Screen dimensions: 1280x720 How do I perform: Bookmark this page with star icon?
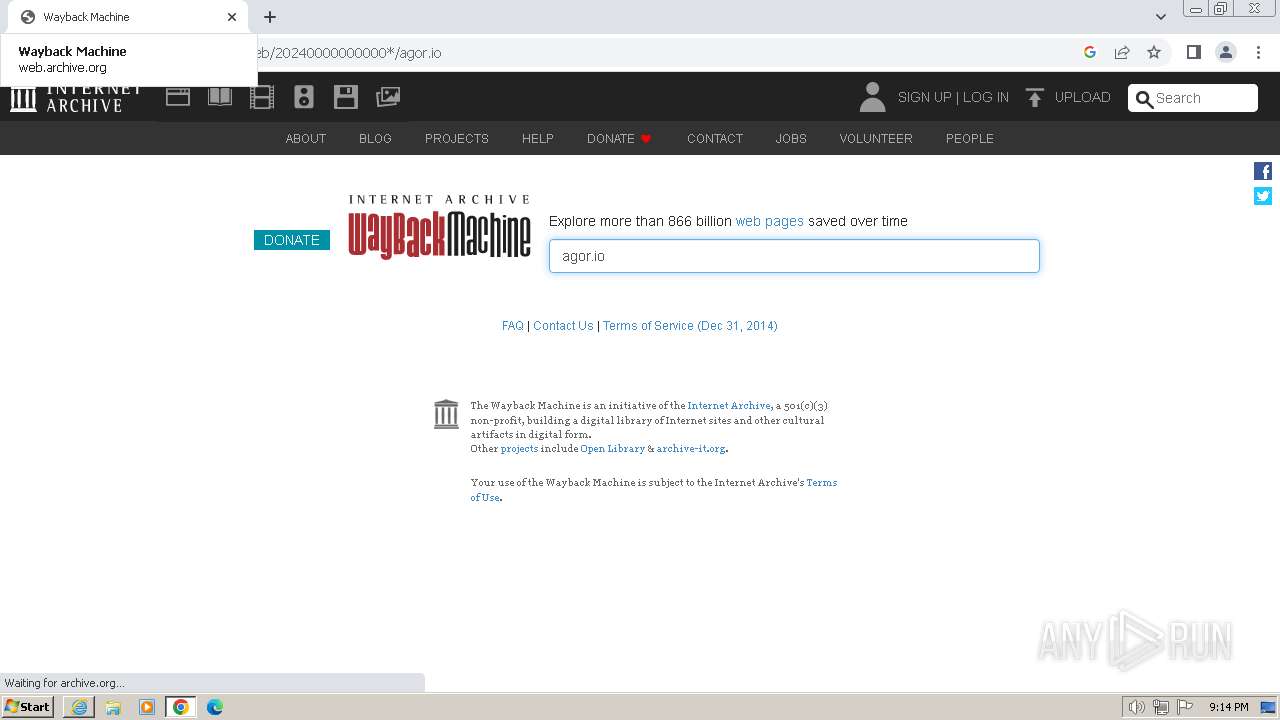(1154, 52)
